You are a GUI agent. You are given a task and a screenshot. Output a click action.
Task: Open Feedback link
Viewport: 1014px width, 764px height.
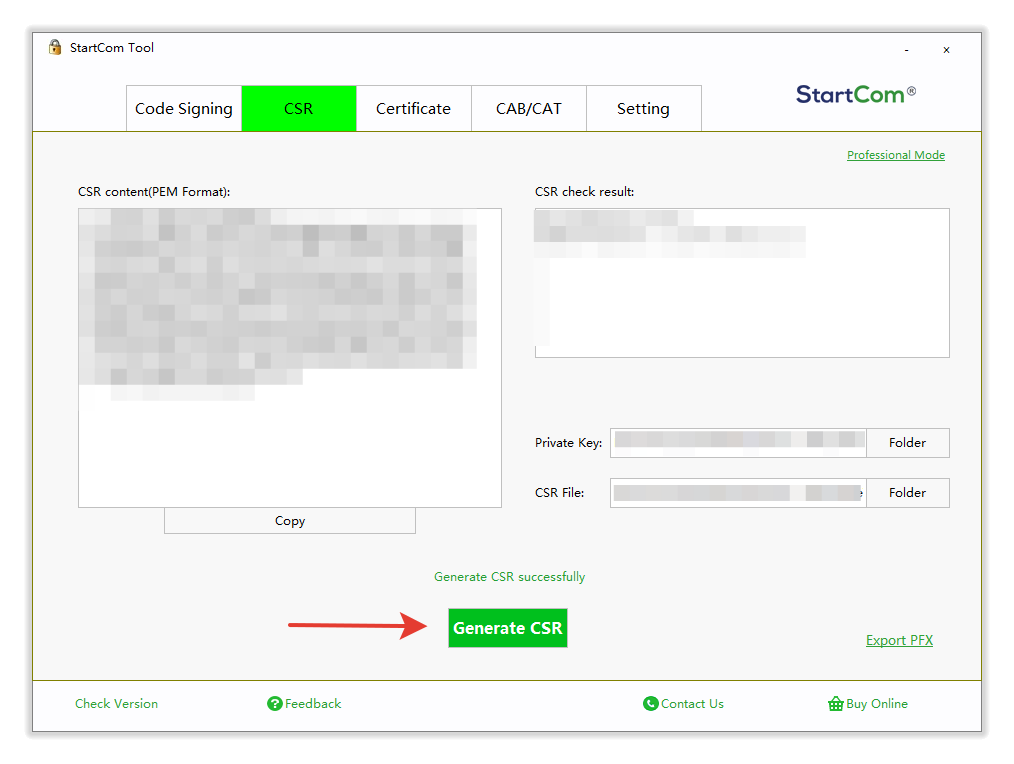(x=313, y=704)
